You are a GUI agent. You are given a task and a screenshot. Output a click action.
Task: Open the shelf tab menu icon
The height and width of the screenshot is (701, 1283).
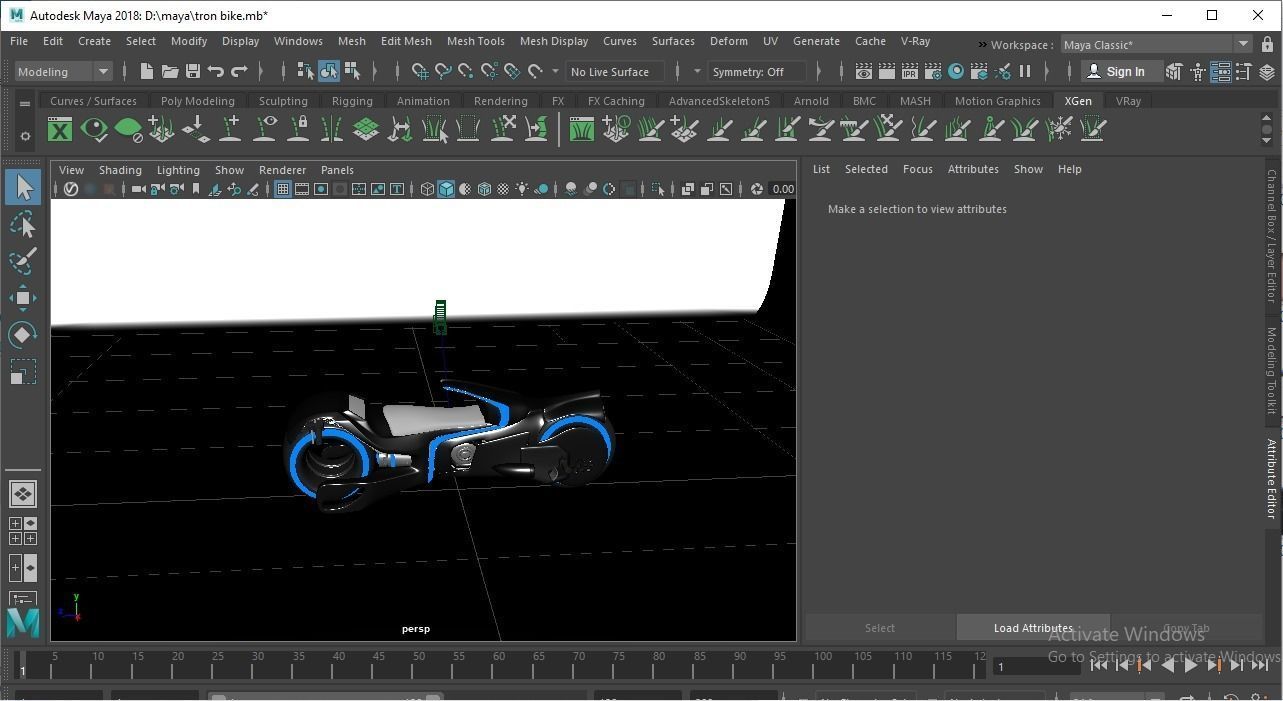pos(25,102)
